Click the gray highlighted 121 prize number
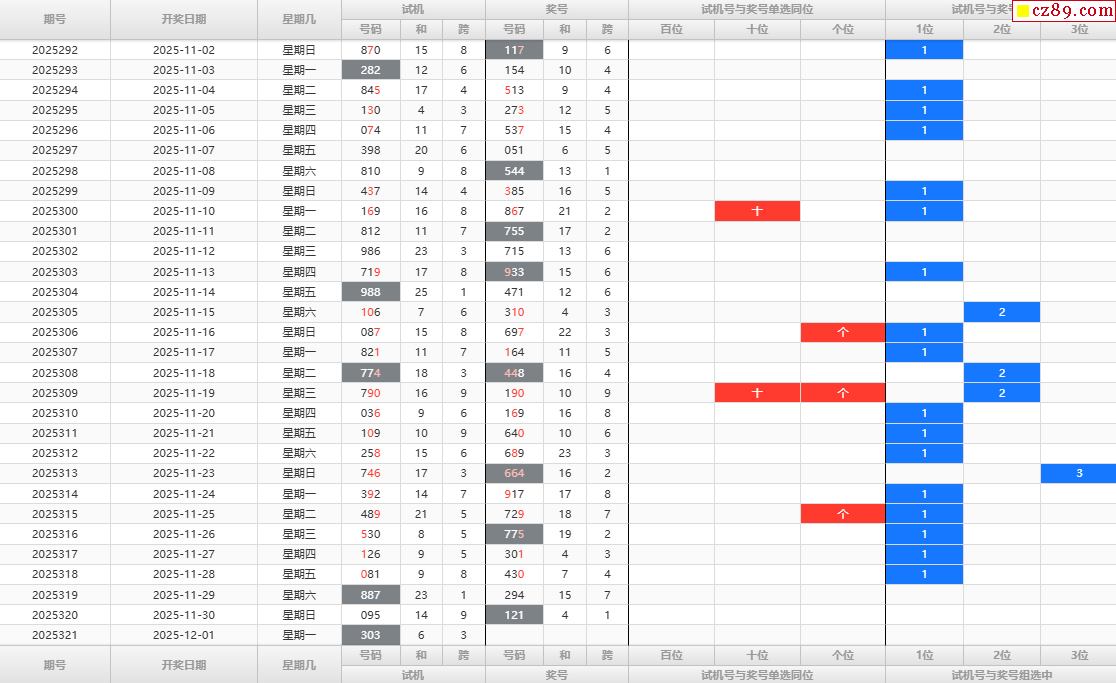 pyautogui.click(x=514, y=615)
